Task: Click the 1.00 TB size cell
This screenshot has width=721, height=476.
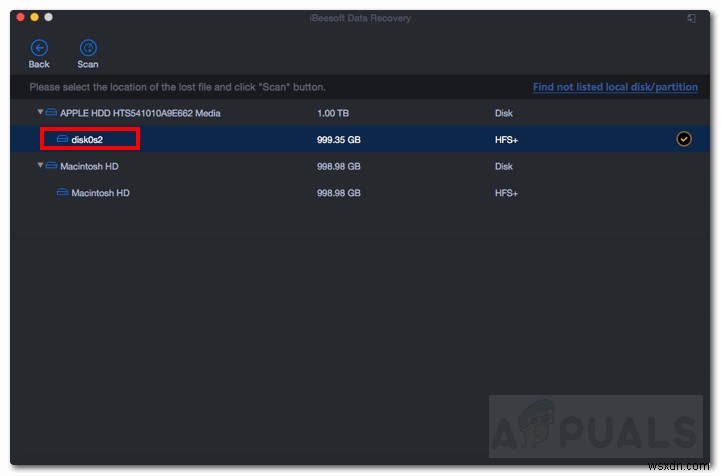Action: [x=333, y=113]
